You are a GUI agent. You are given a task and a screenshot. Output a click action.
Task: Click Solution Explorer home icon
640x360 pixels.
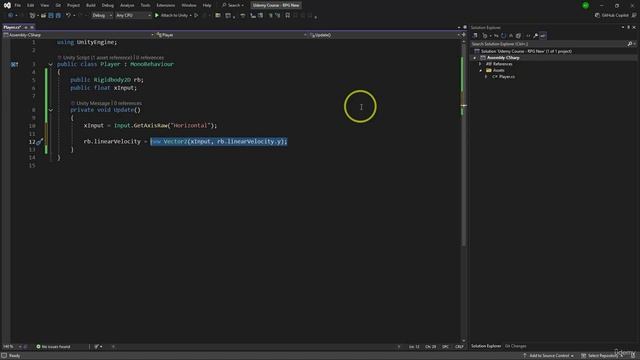click(475, 36)
